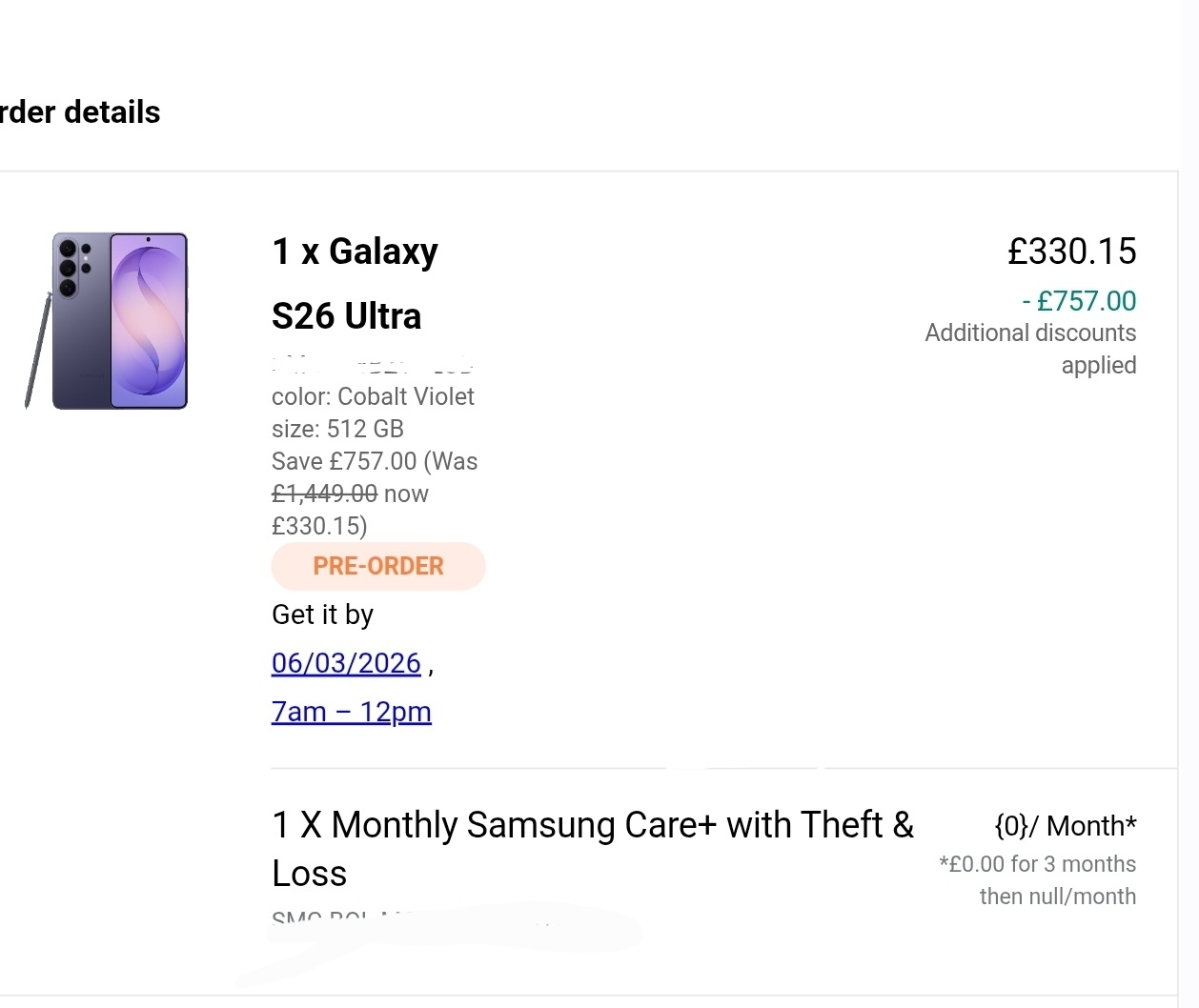Open the 7am – 12pm delivery slot link
This screenshot has width=1199, height=1008.
pyautogui.click(x=351, y=712)
